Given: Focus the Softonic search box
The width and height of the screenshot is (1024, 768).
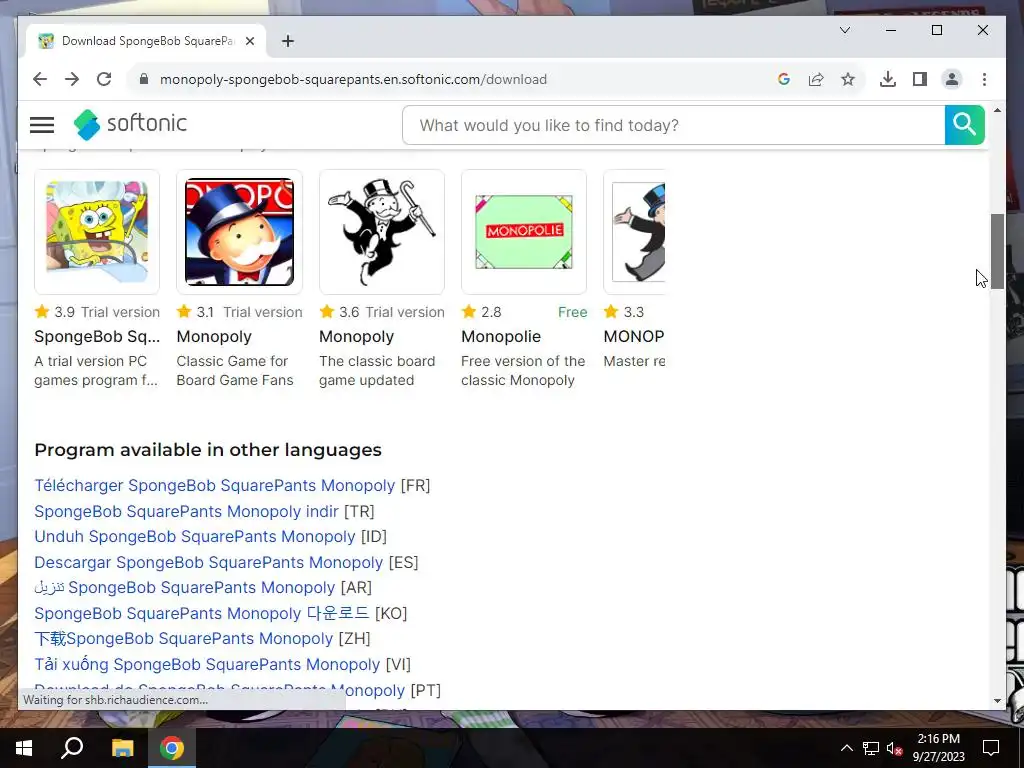Looking at the screenshot, I should click(x=673, y=125).
